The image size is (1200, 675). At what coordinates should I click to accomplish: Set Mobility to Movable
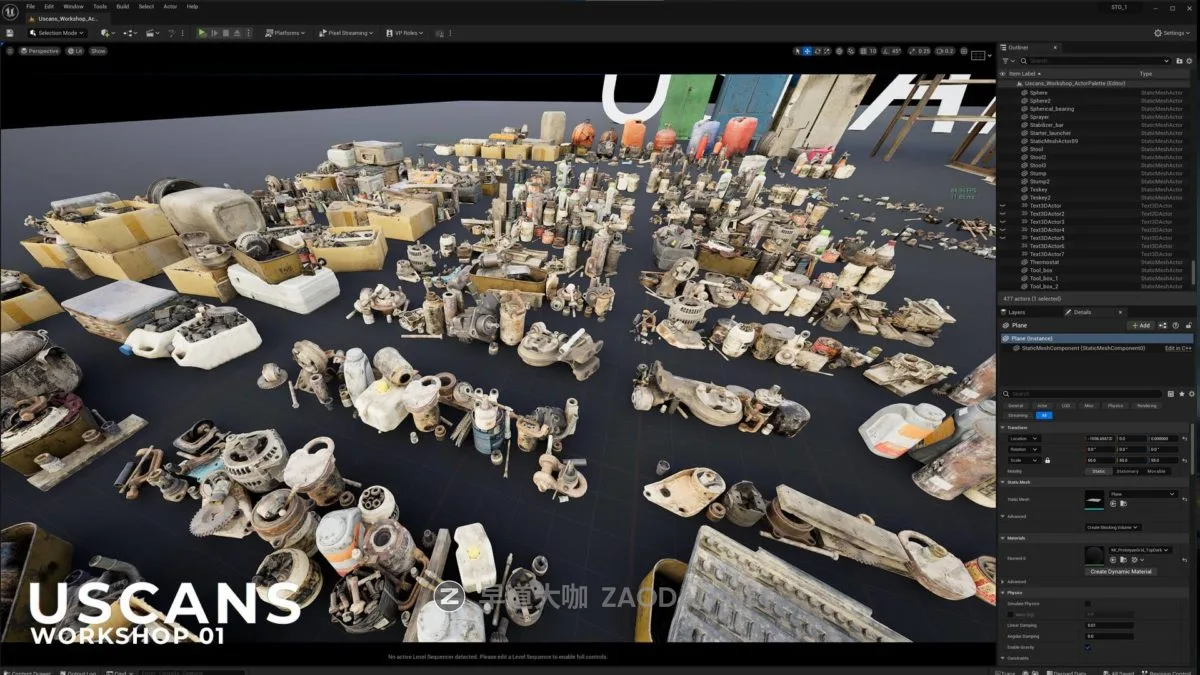coord(1156,471)
